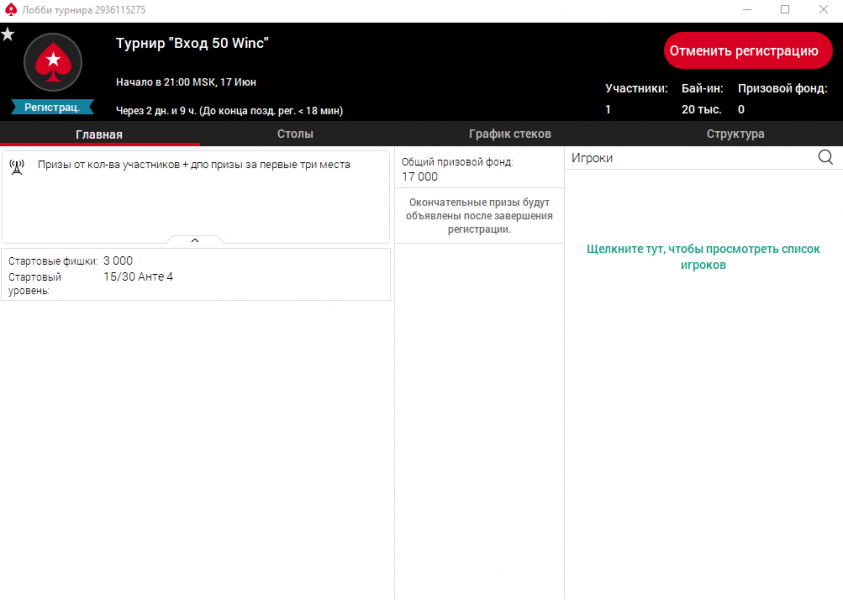Image resolution: width=843 pixels, height=600 pixels.
Task: Open the Столы tab
Action: 295,134
